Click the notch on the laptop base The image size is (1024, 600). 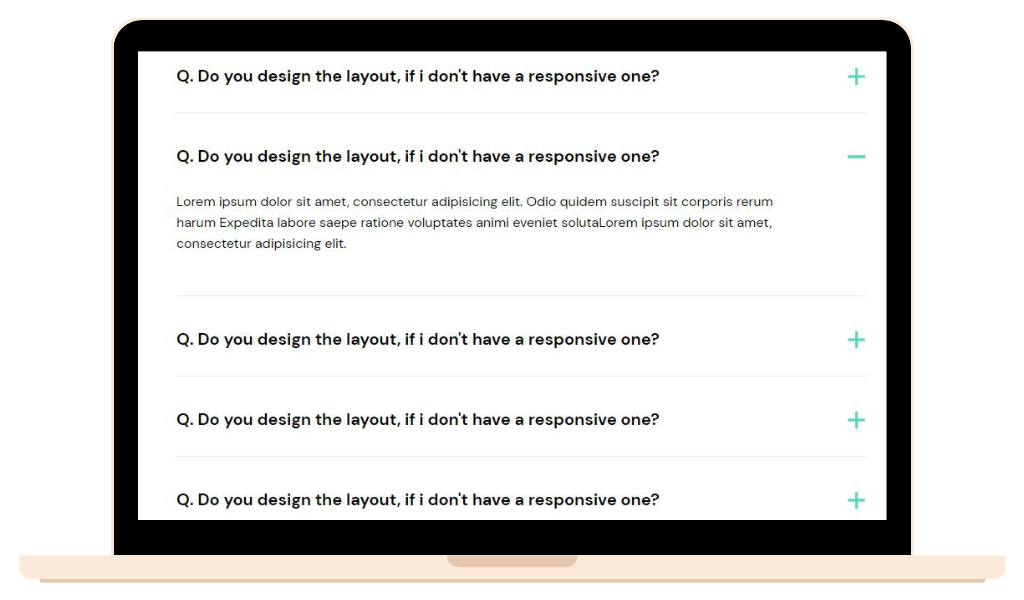click(512, 561)
